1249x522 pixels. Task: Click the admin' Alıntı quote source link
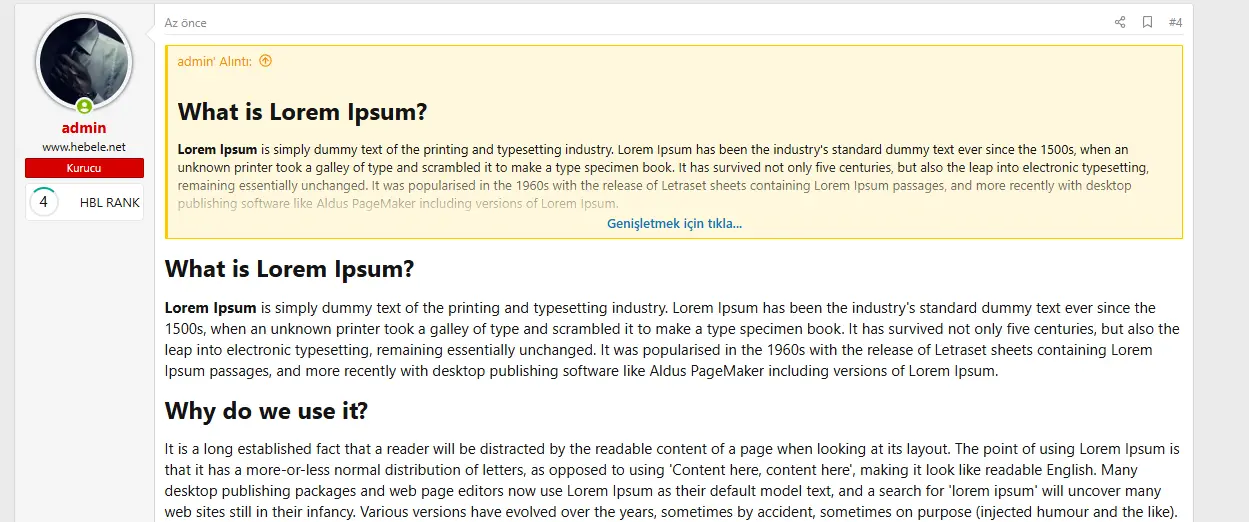point(215,61)
